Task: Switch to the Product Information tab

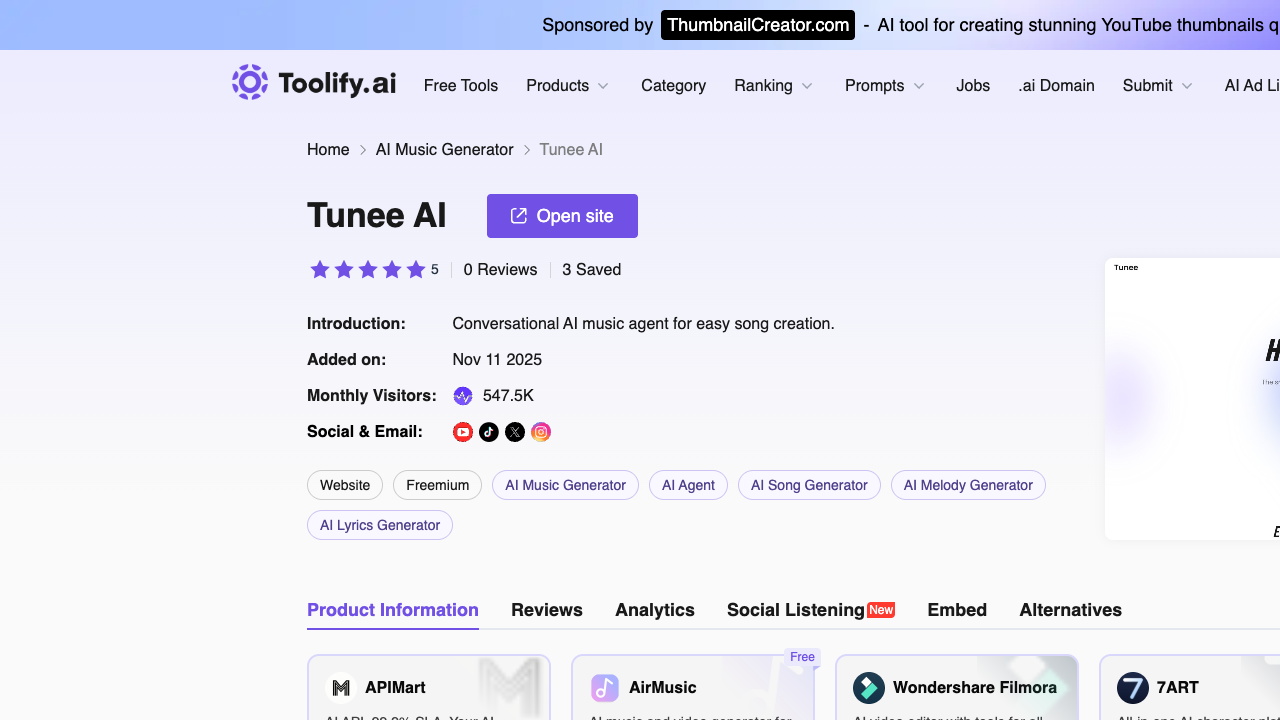Action: [393, 610]
